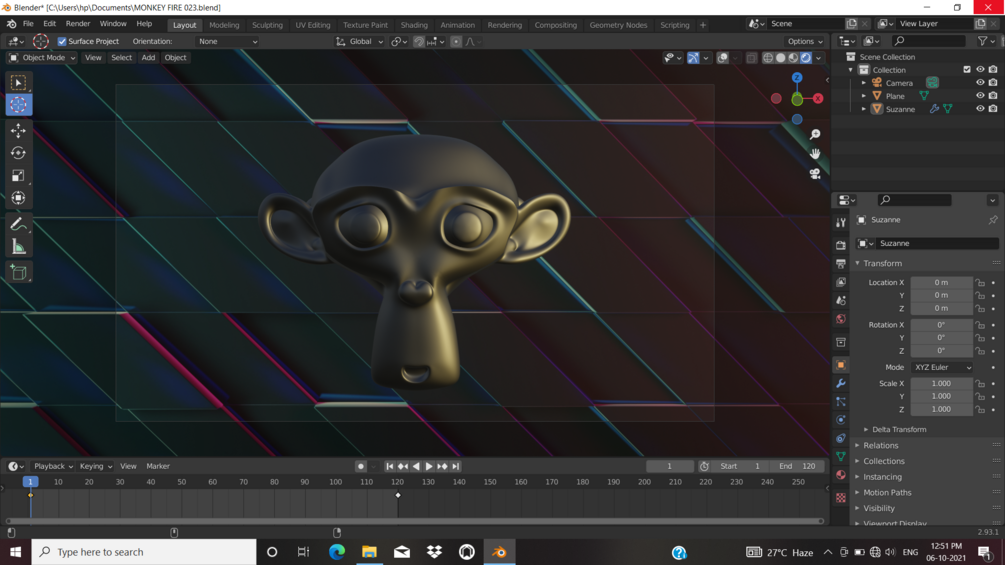Open the World properties tab

click(x=841, y=318)
